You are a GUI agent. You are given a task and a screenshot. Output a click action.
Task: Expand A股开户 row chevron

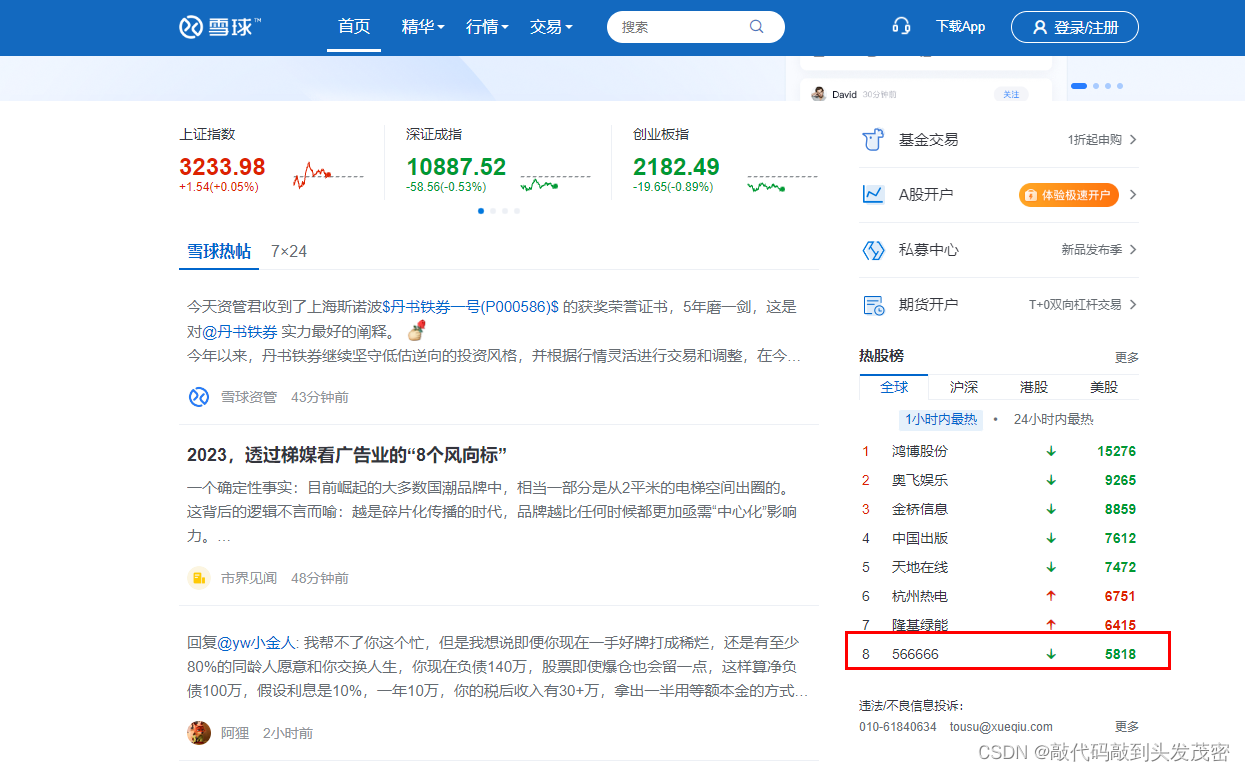(1133, 195)
